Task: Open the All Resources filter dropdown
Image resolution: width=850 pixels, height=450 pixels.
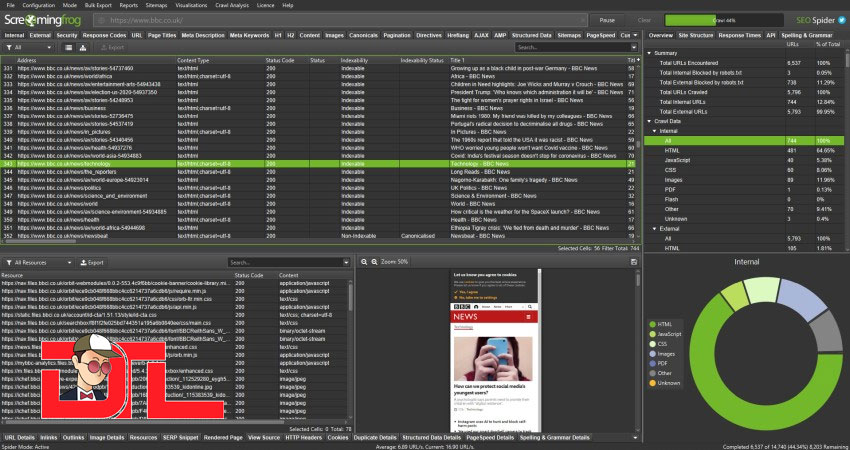Action: click(39, 262)
